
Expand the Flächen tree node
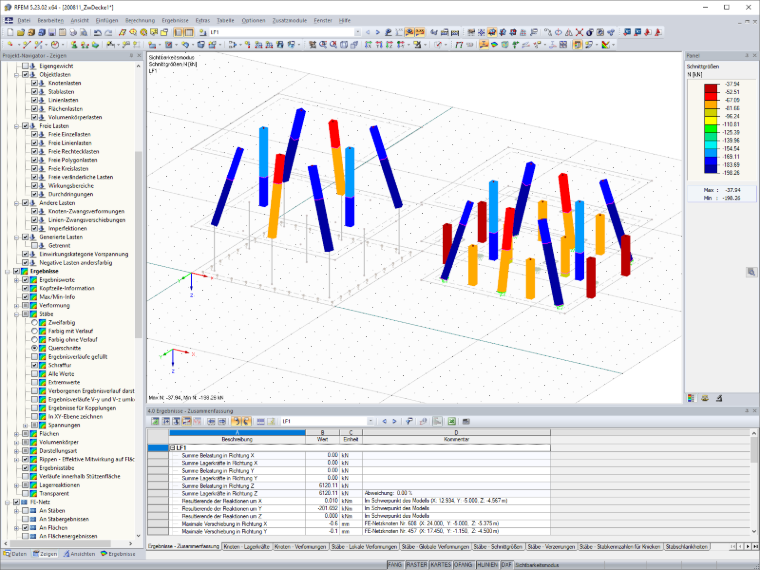pos(16,433)
